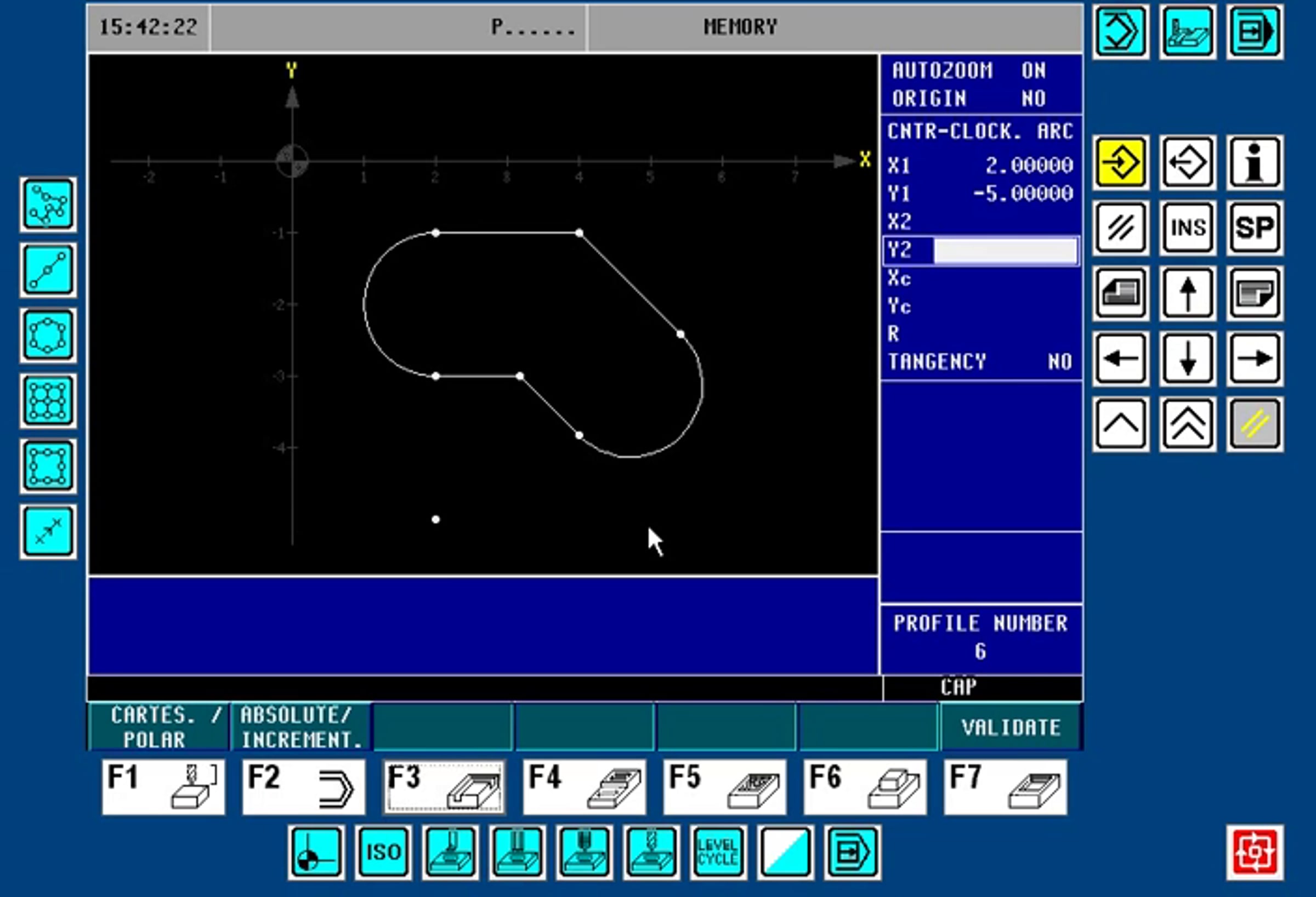1316x897 pixels.
Task: Select the straight line two-point icon on left
Action: (48, 270)
